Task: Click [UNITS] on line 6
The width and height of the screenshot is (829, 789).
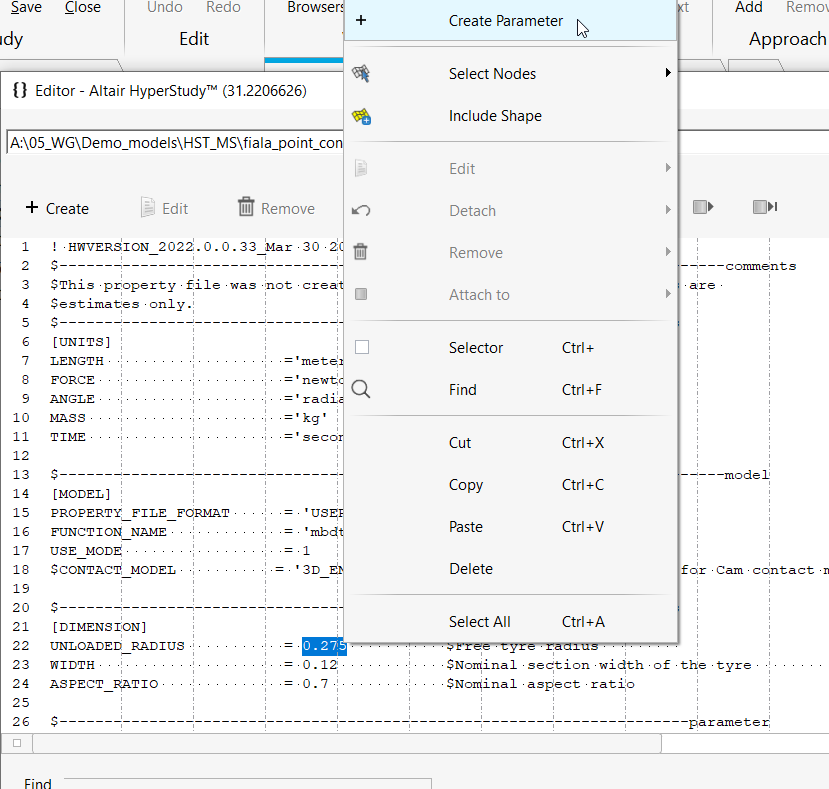Action: coord(80,342)
